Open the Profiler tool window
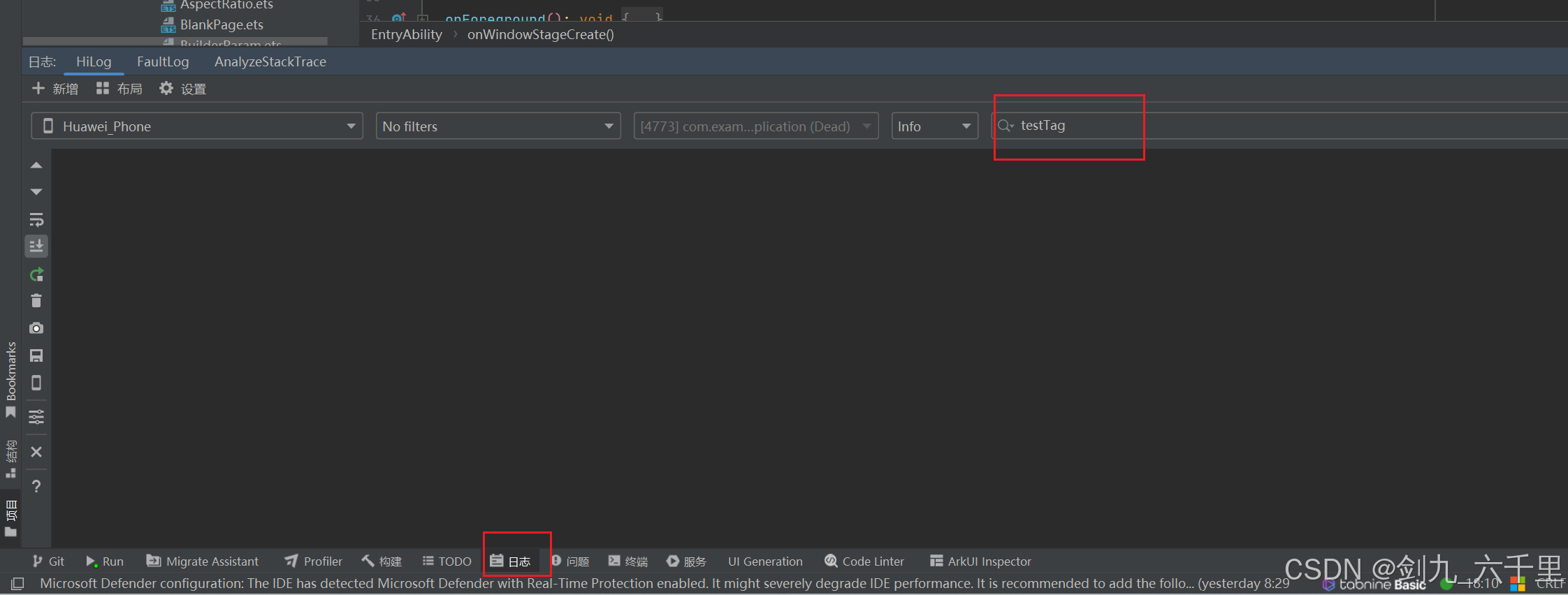Viewport: 1568px width, 595px height. (313, 561)
